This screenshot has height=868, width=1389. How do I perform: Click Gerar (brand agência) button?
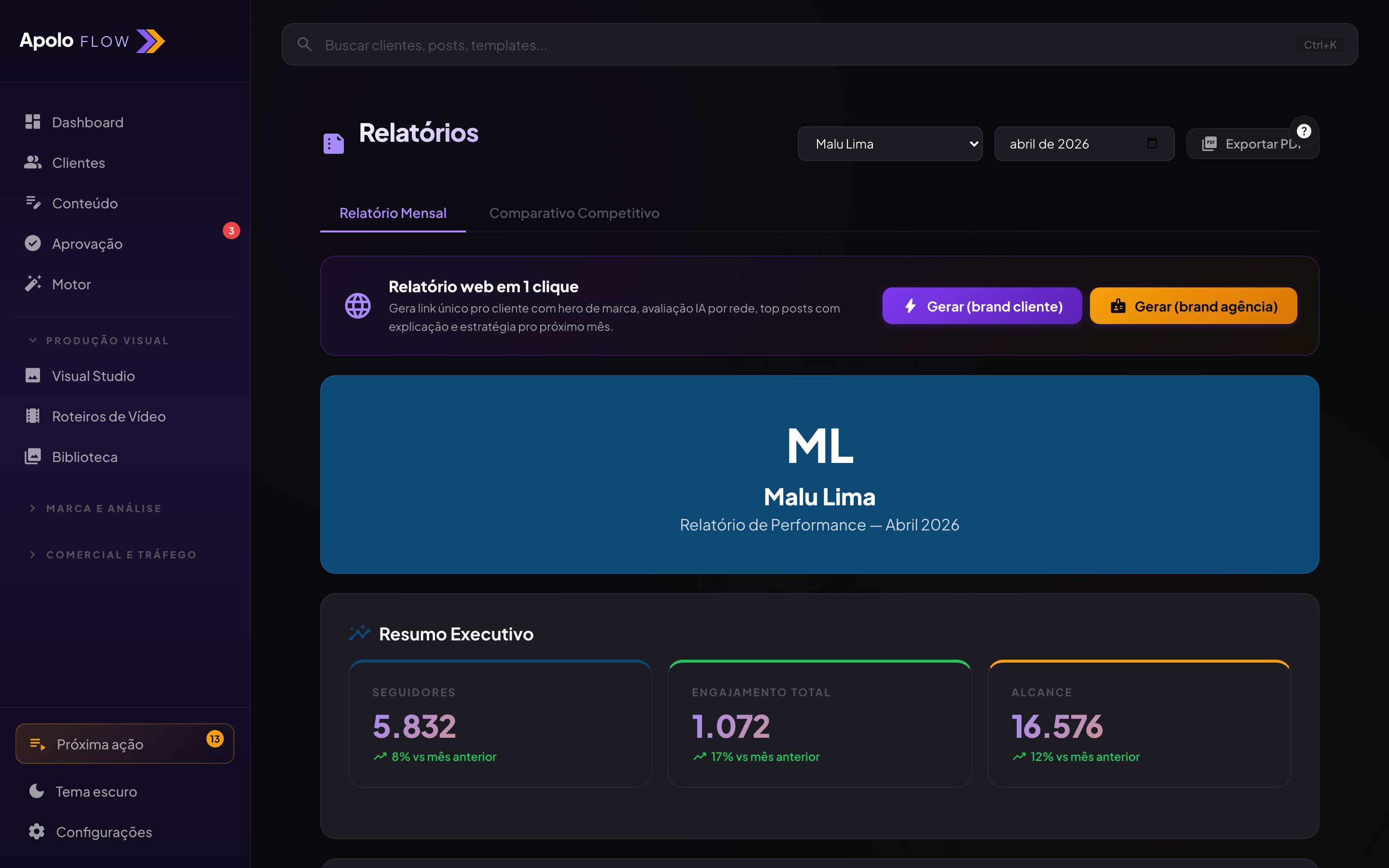[x=1193, y=306]
